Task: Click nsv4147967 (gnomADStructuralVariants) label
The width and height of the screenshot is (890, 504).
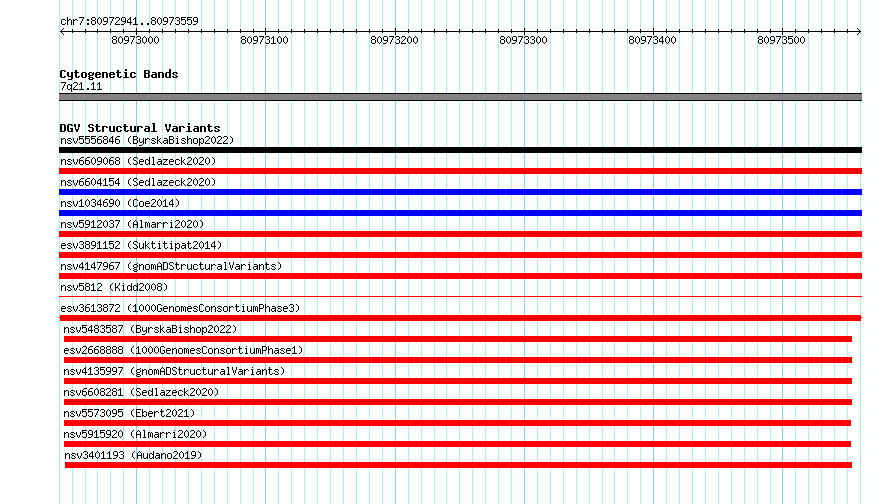Action: click(x=171, y=266)
